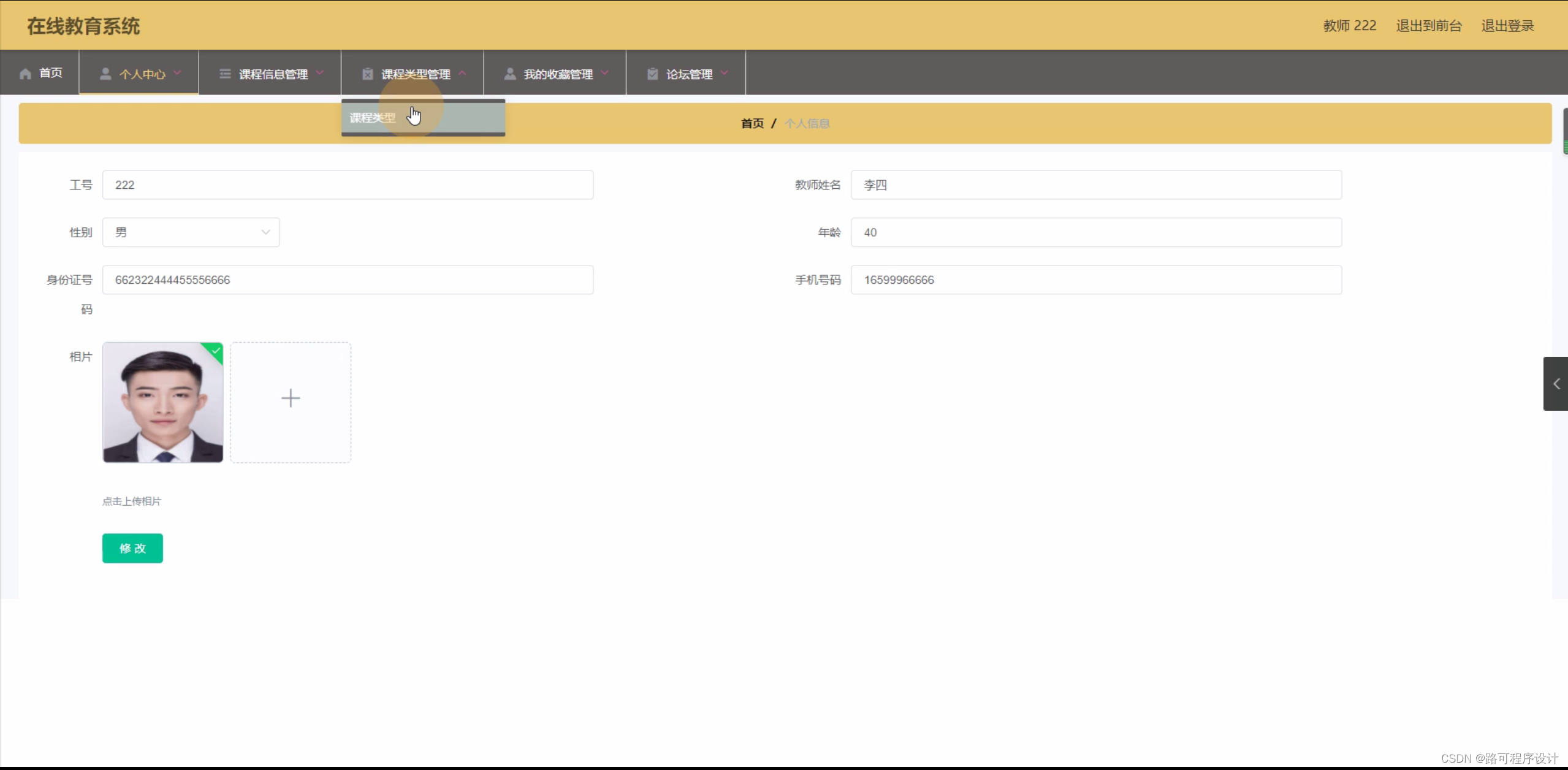Click the clipboard icon for 论坛管理
The image size is (1568, 770).
coord(652,72)
